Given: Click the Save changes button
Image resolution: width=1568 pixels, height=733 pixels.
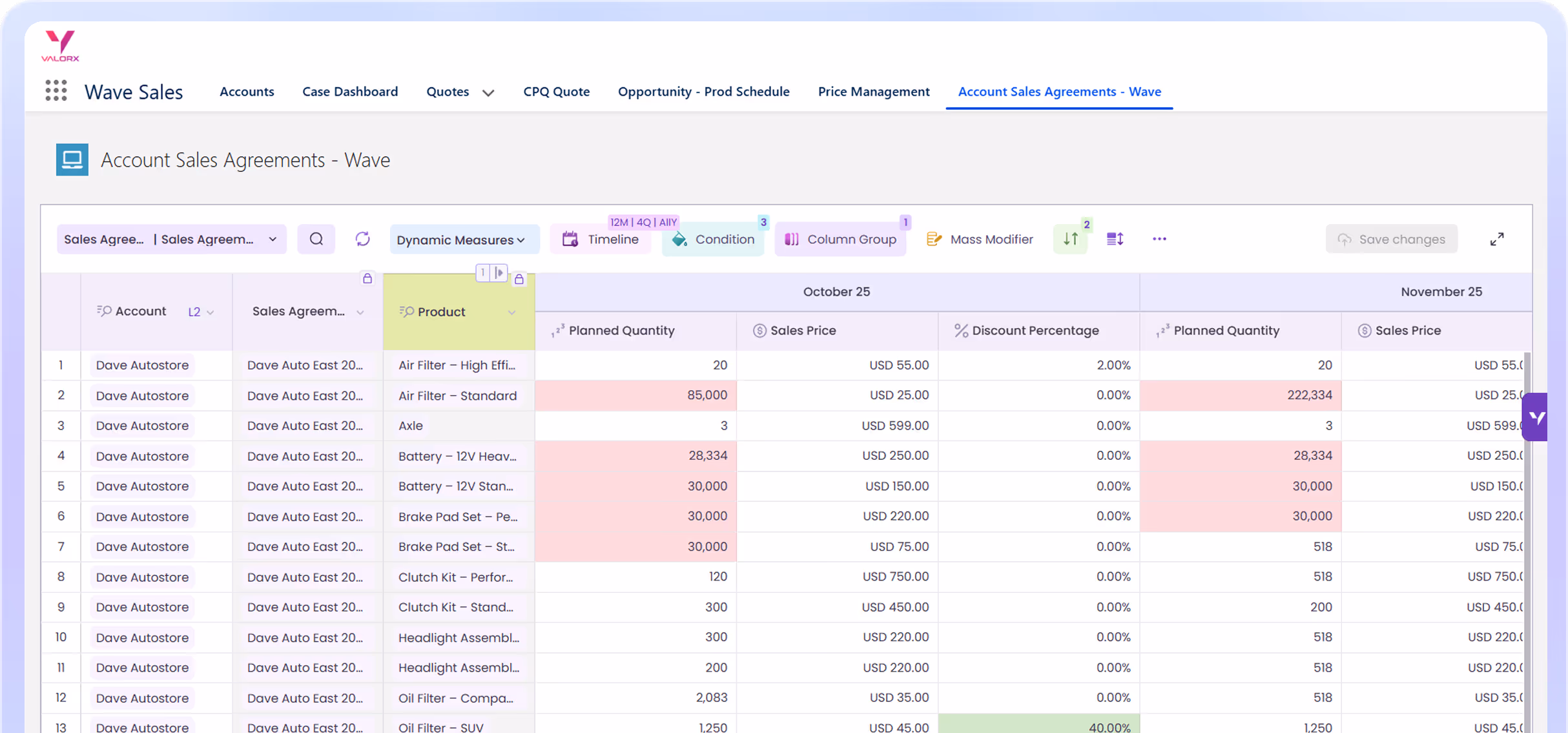Looking at the screenshot, I should (x=1392, y=239).
